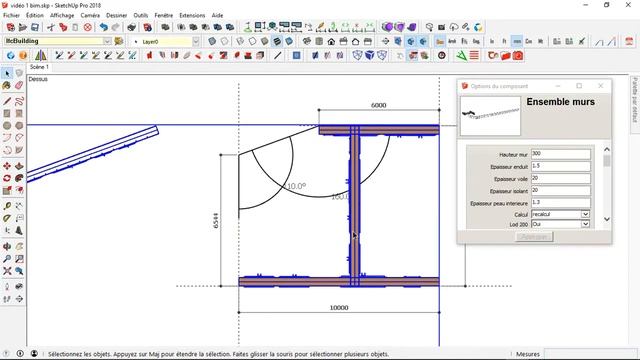Click the Ensemble murs component thumbnail

[490, 116]
